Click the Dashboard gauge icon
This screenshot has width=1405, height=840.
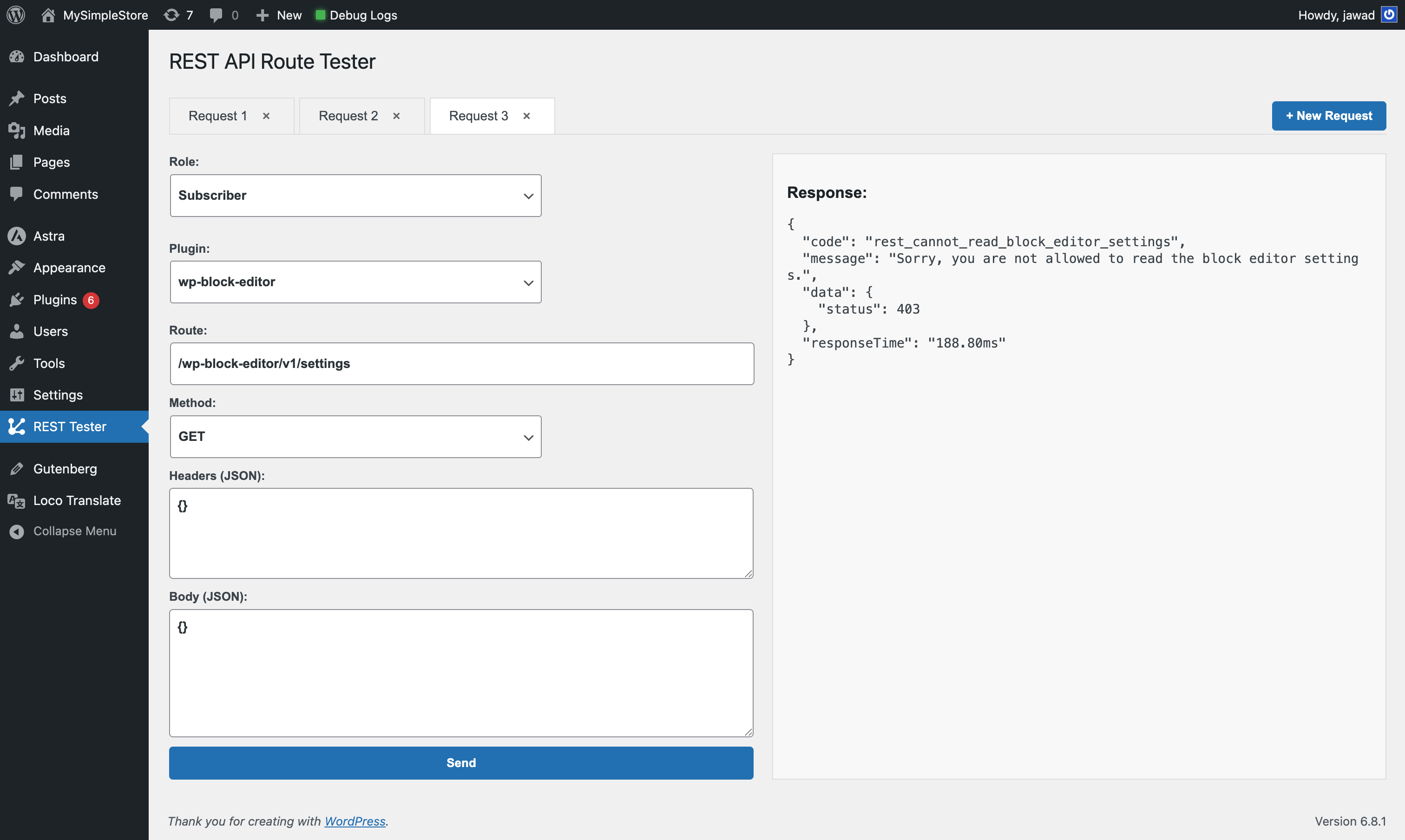point(17,57)
